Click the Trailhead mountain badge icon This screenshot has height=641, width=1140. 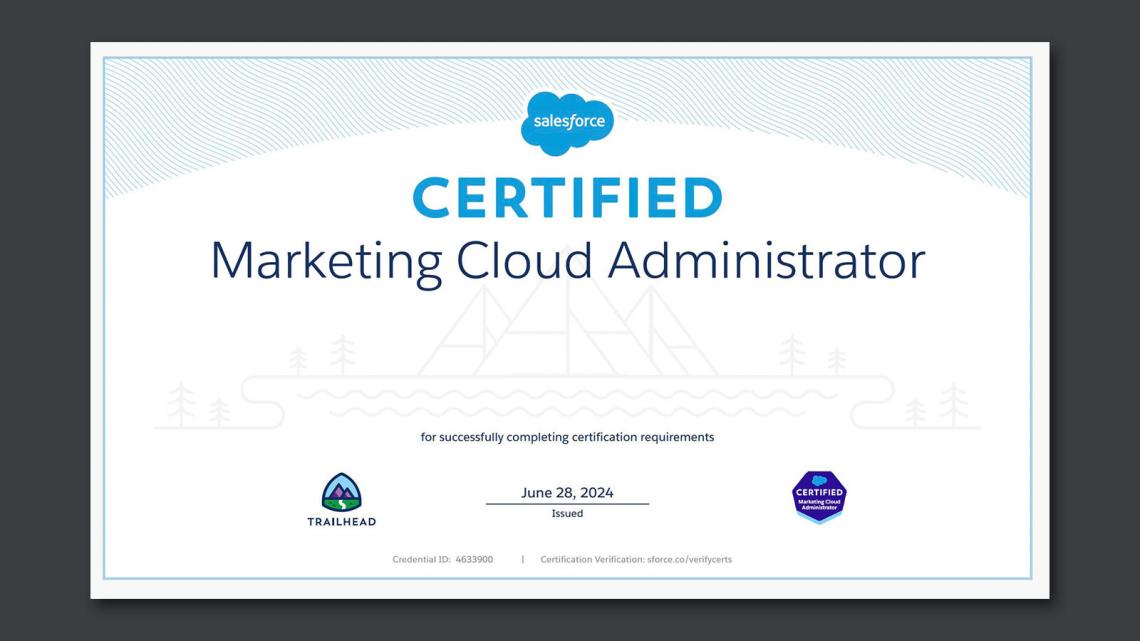click(x=341, y=492)
